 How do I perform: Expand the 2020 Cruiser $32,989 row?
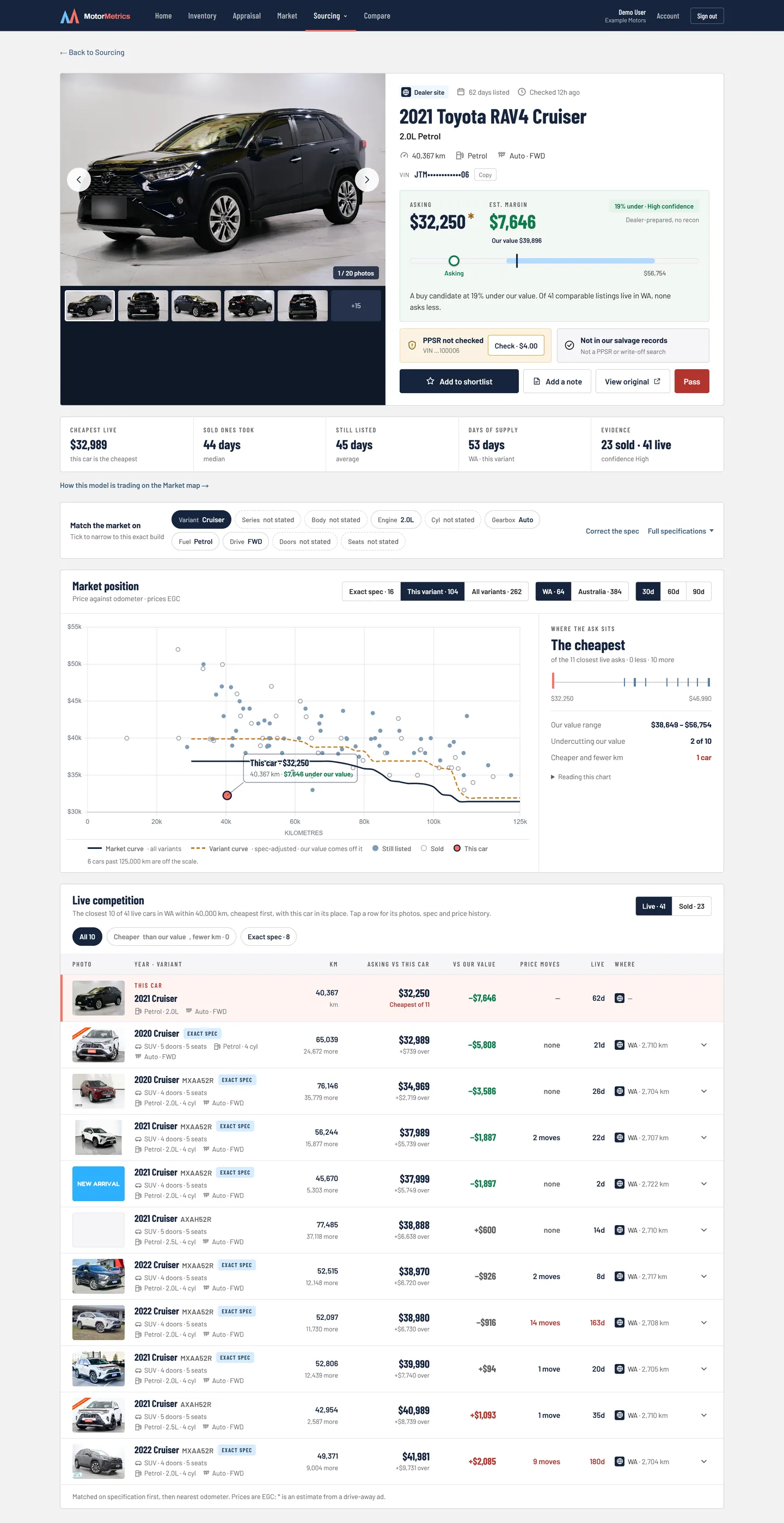coord(703,1045)
